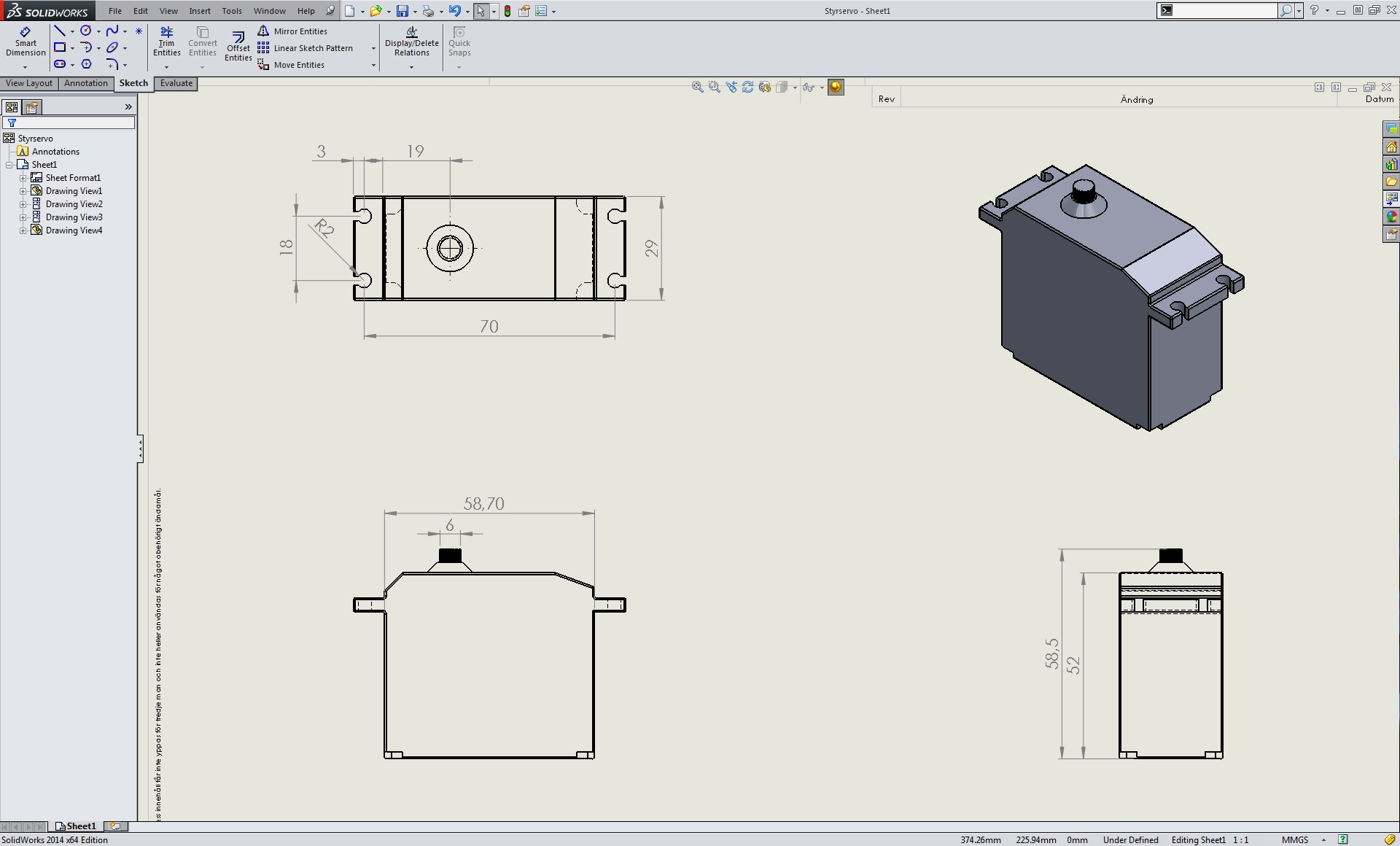Open the Custom Properties task pane tab
This screenshot has width=1400, height=846.
1391,234
